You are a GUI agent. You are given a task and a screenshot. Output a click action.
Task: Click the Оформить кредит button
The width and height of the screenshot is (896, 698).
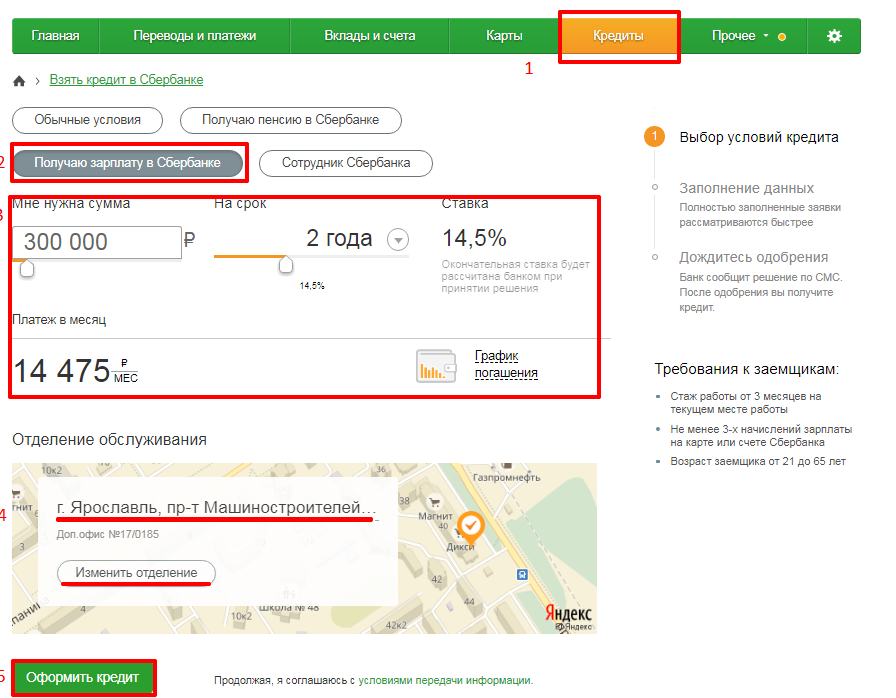pyautogui.click(x=83, y=677)
